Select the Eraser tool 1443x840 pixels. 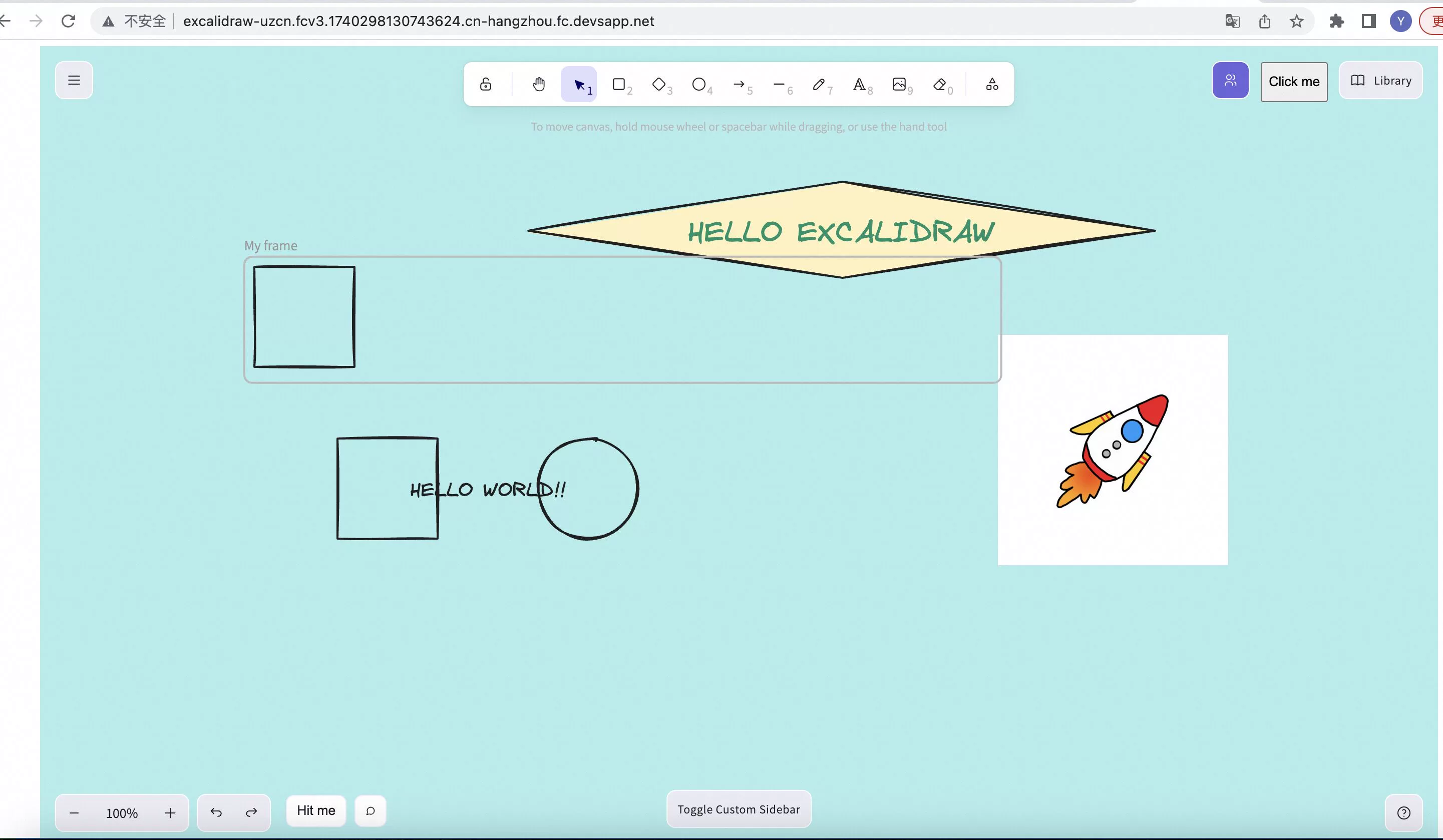click(940, 84)
